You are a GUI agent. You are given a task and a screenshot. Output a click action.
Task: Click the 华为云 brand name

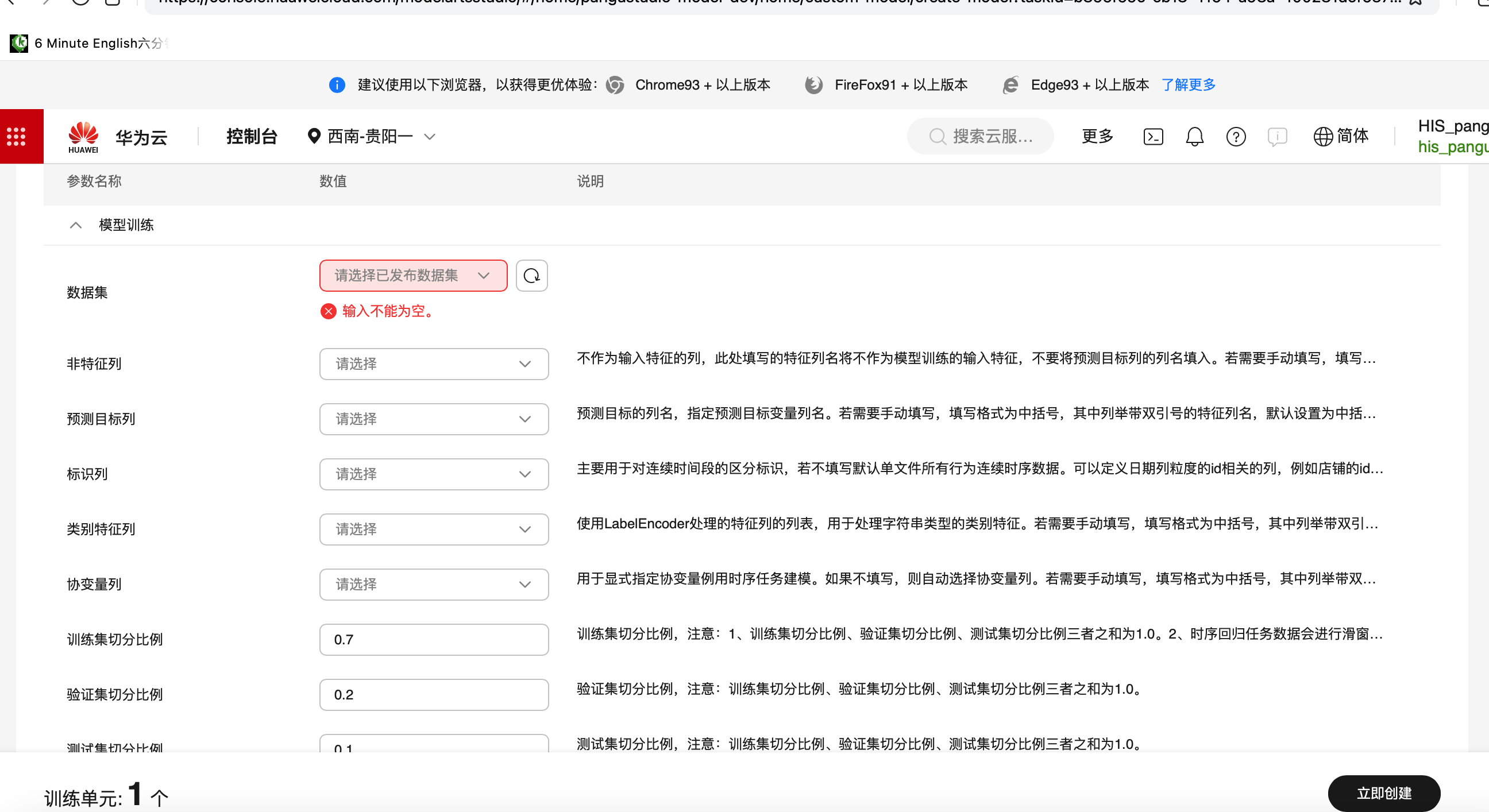coord(142,138)
